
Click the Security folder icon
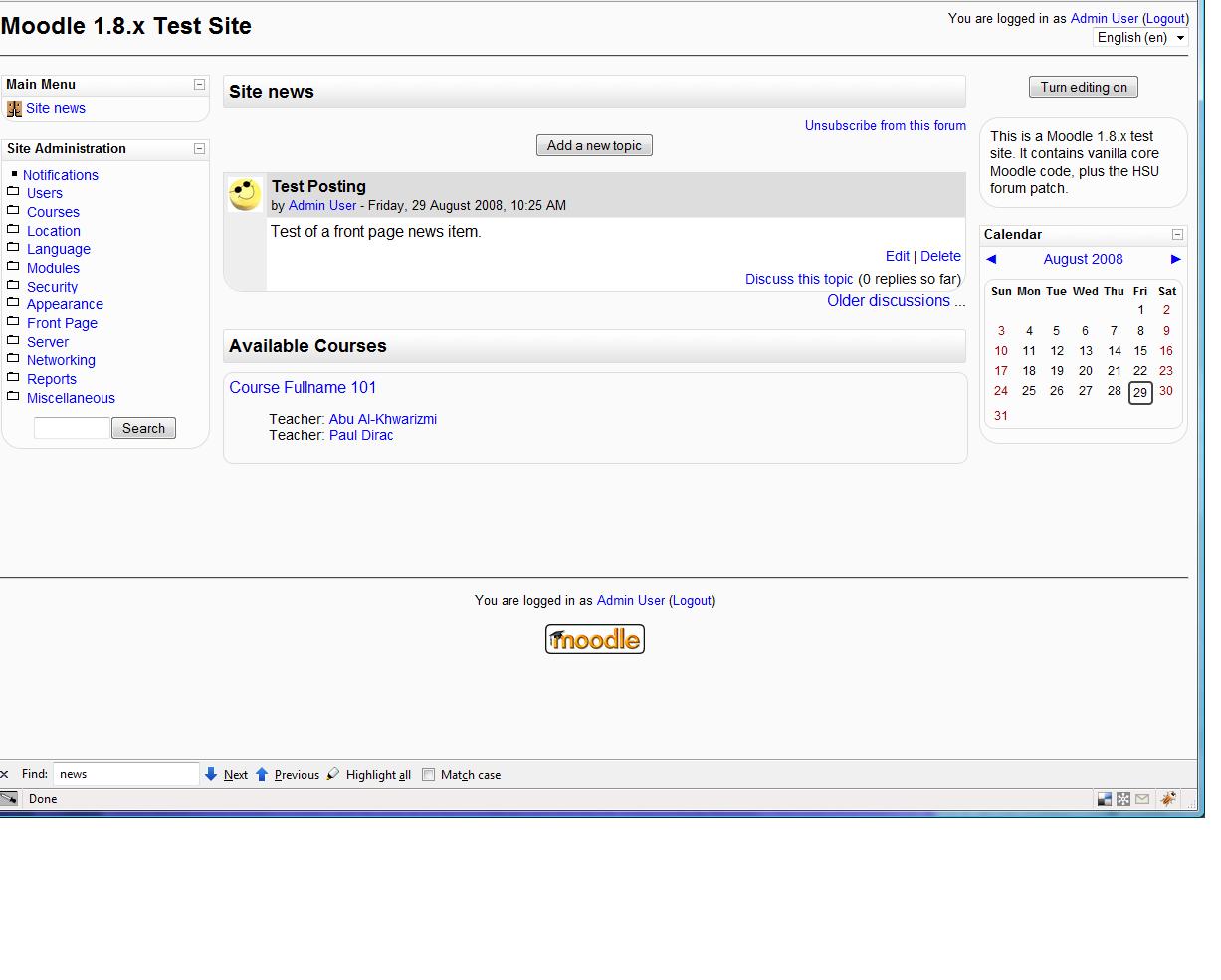click(x=13, y=285)
